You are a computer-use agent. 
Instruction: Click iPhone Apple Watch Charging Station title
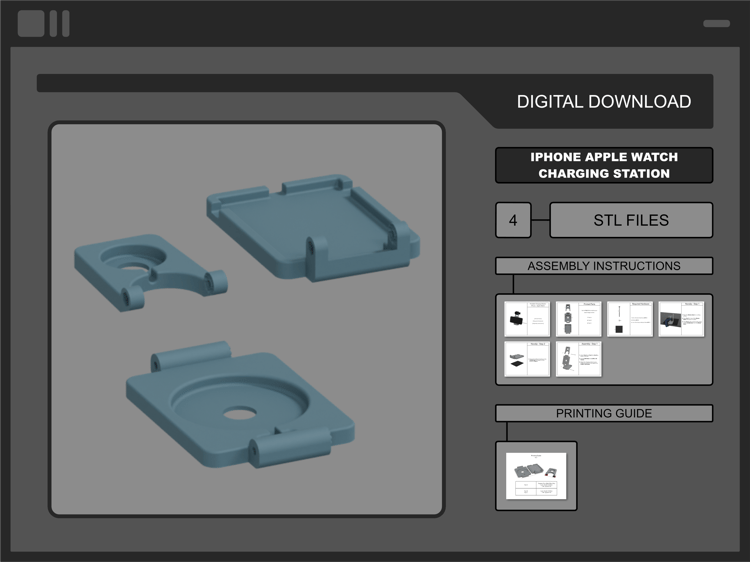point(604,165)
